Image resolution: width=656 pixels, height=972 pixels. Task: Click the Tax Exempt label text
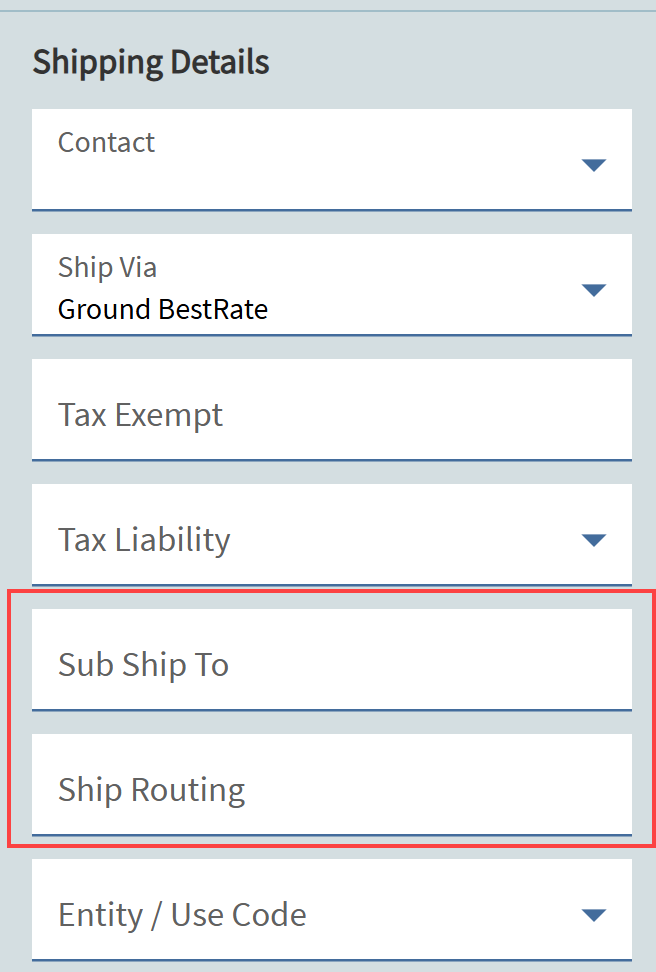point(140,414)
